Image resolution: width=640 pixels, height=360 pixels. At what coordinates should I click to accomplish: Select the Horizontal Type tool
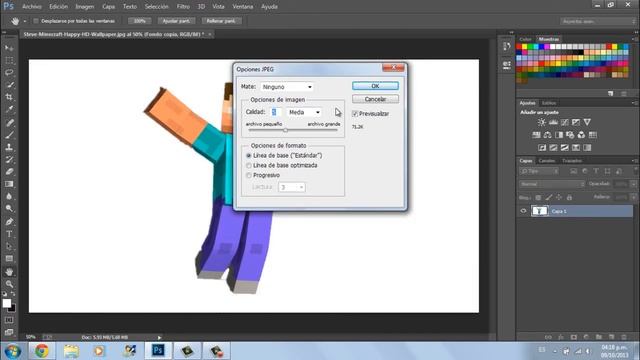9,234
